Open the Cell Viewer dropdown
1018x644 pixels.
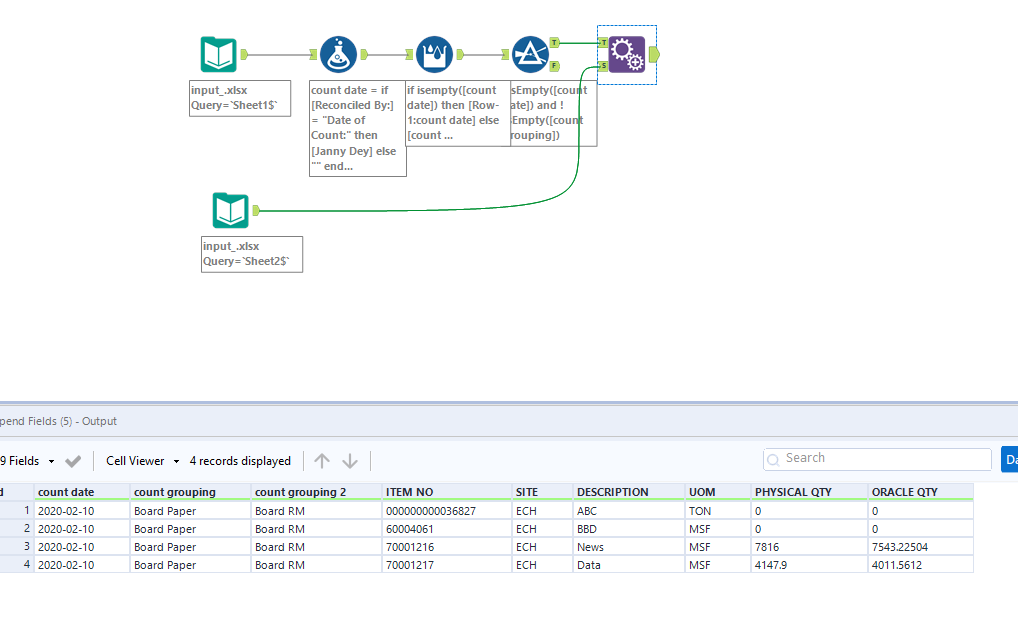click(140, 460)
